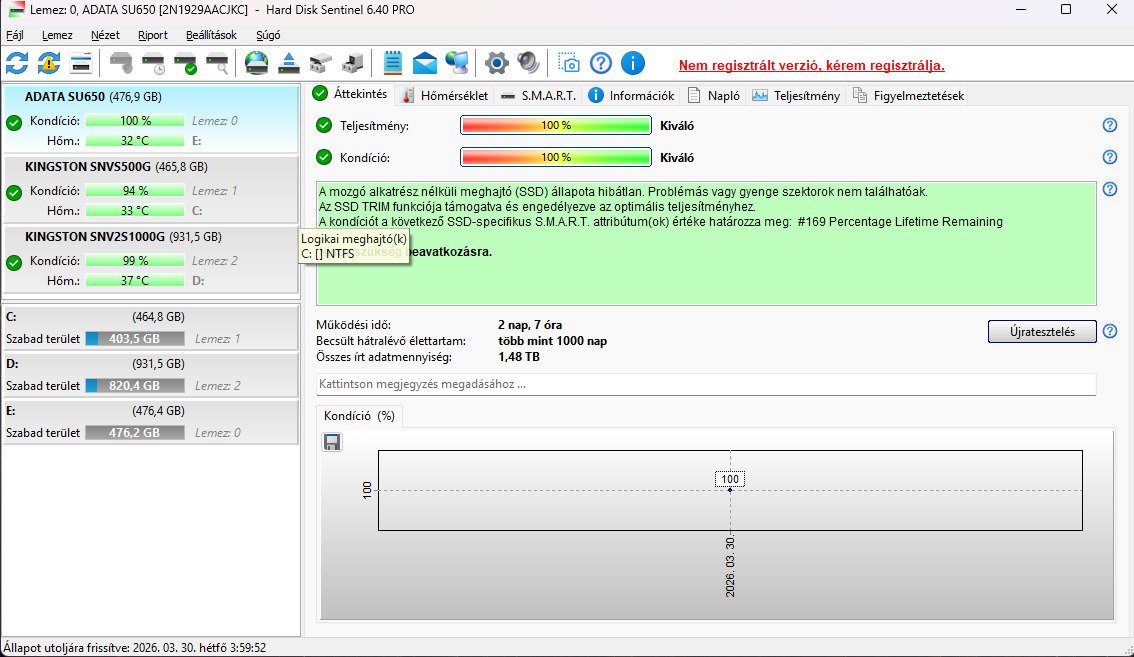Click the disk with green checkmark icon

[x=185, y=64]
